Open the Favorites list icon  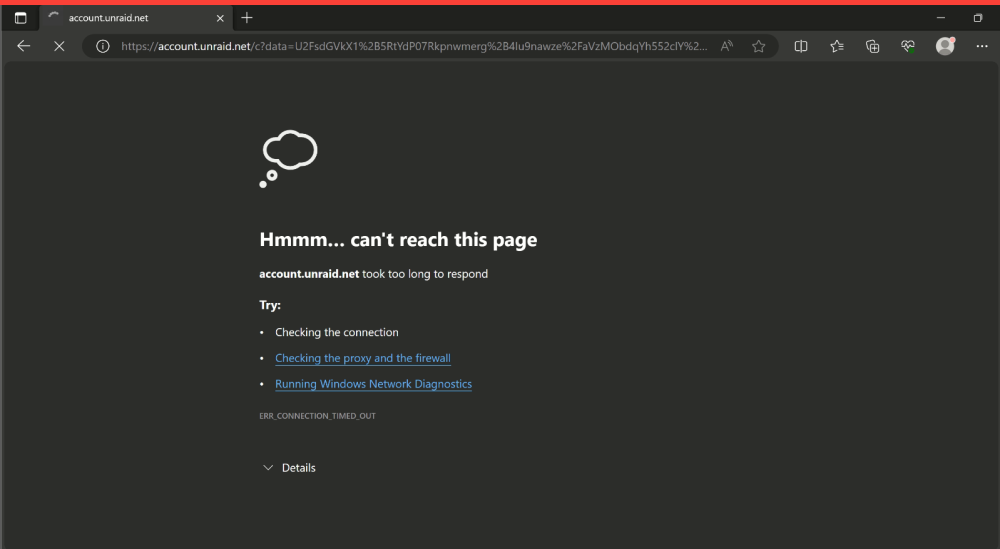[x=837, y=46]
